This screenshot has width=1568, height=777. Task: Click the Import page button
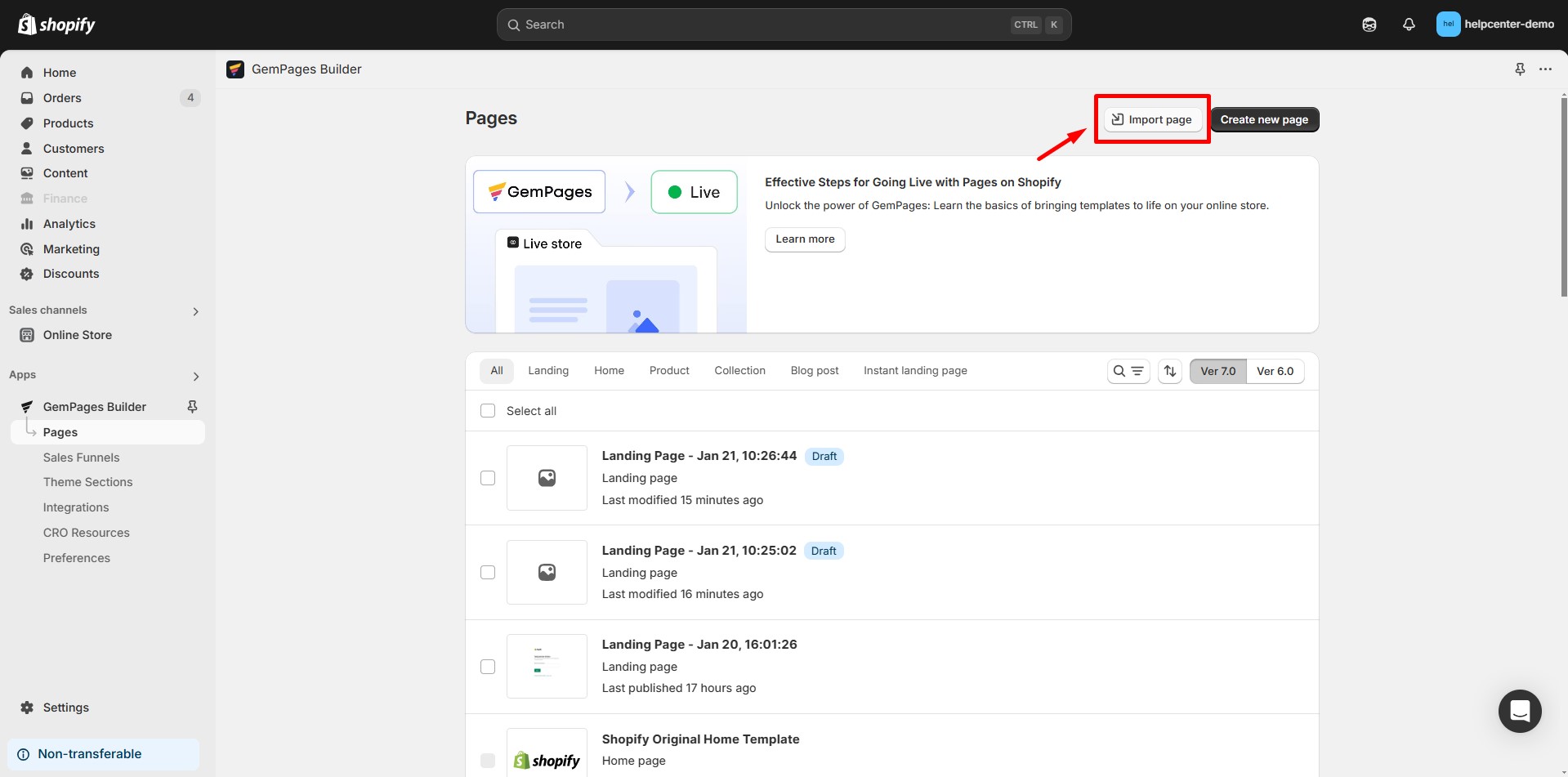point(1152,120)
